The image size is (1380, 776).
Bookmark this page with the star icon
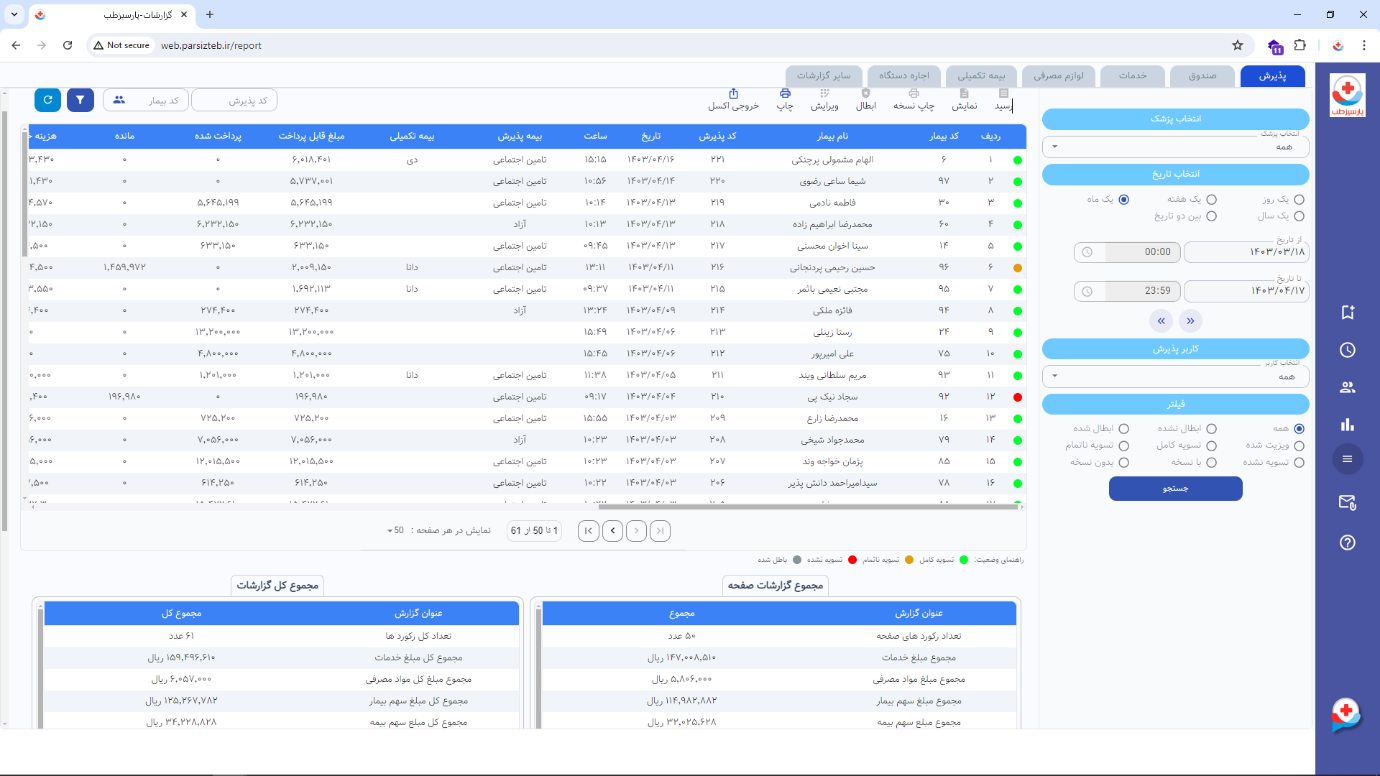coord(1237,45)
